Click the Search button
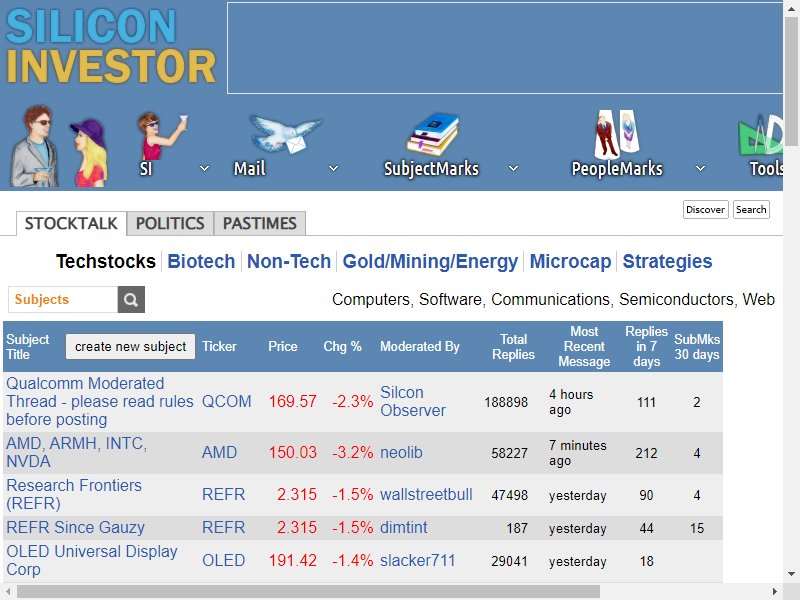Image resolution: width=800 pixels, height=600 pixels. tap(751, 210)
